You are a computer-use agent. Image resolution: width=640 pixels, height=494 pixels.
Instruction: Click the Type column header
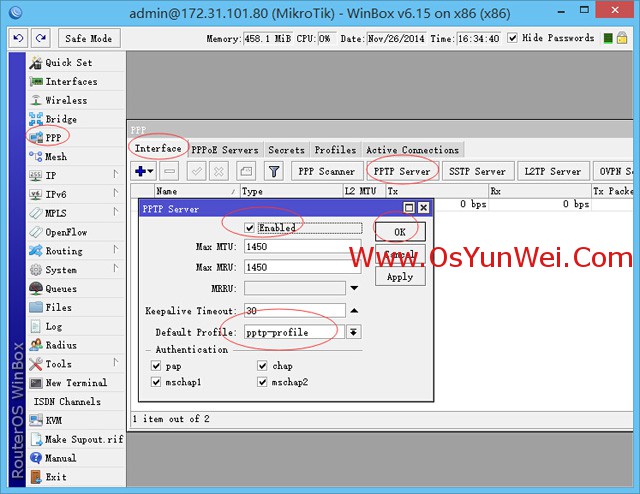point(291,191)
